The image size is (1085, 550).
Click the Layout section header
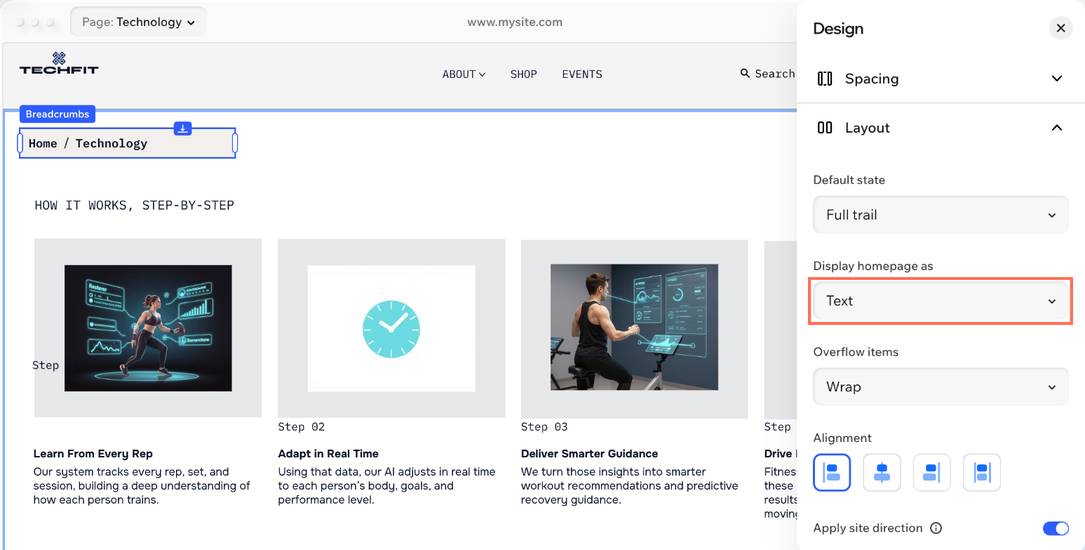[x=940, y=128]
